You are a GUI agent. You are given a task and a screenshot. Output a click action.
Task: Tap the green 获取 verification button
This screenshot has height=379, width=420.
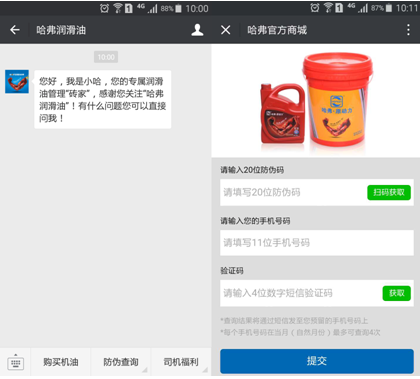(x=396, y=293)
